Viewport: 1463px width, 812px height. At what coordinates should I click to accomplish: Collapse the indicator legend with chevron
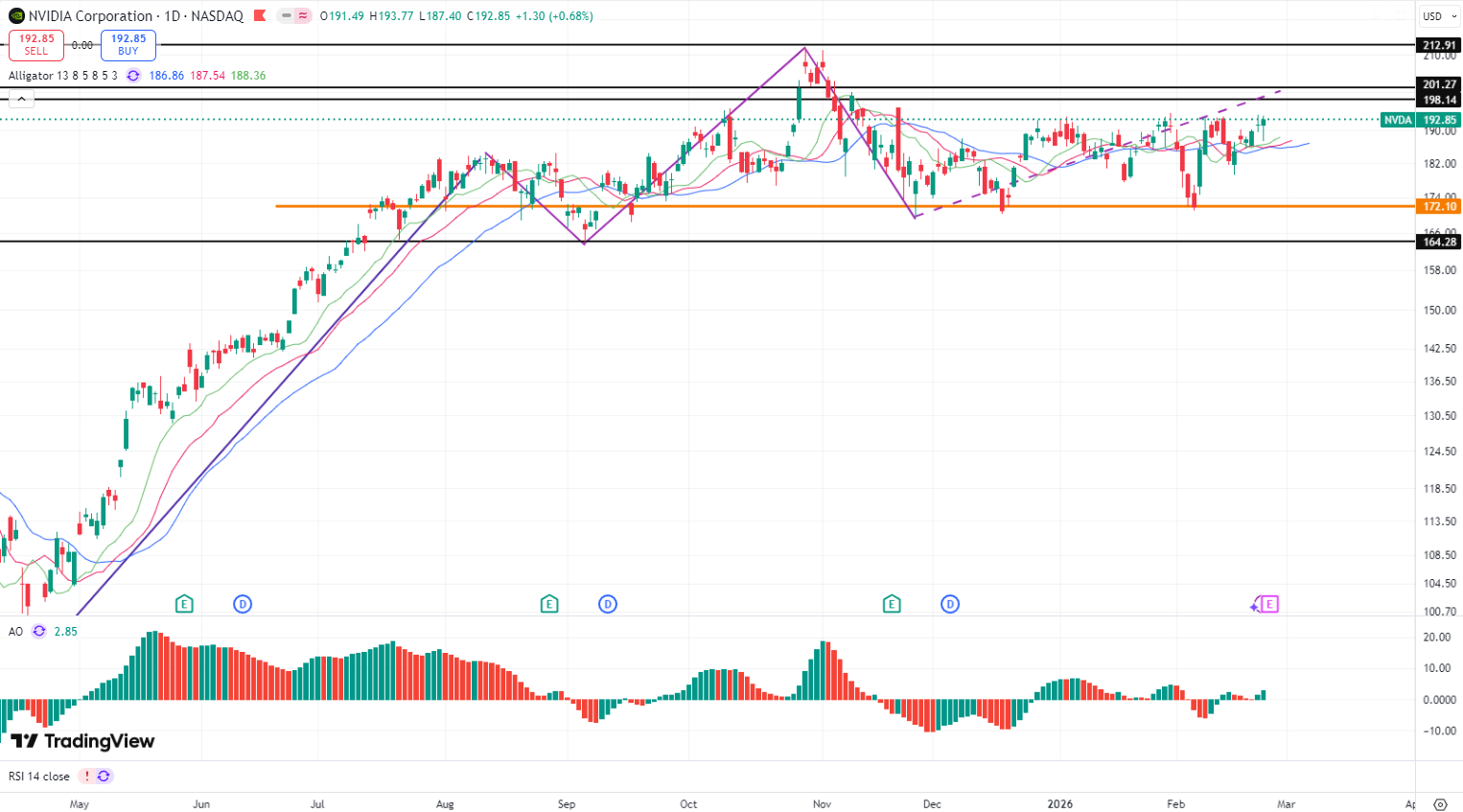click(21, 99)
